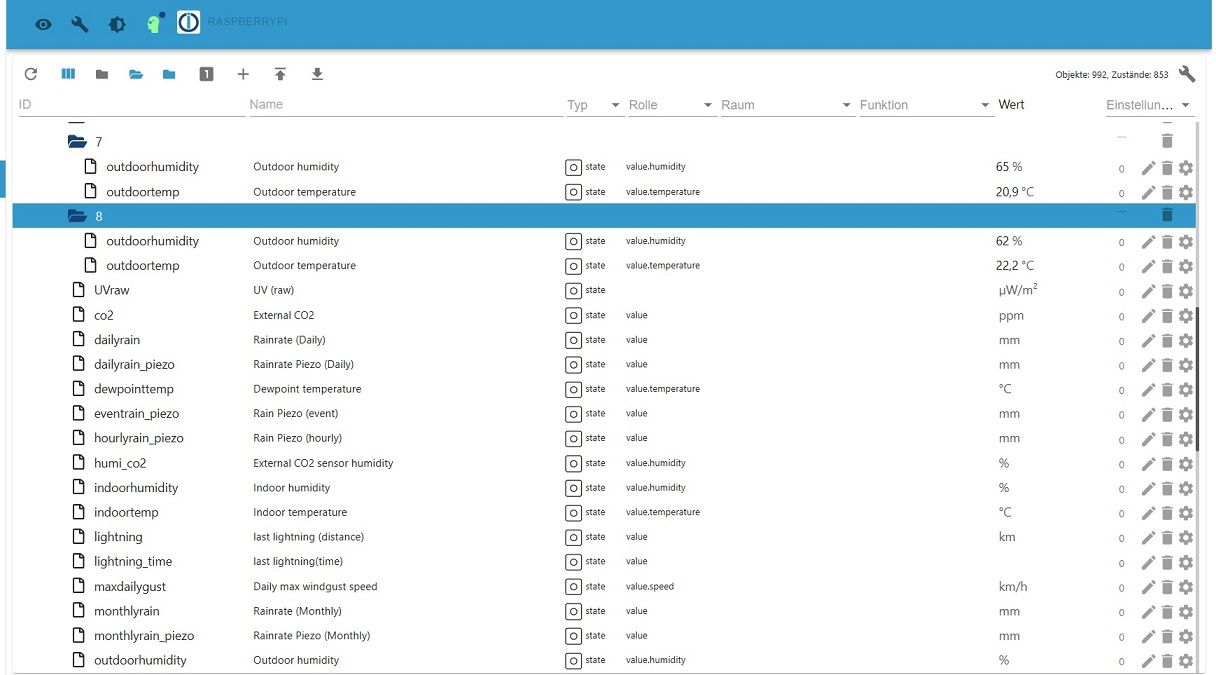Open the Funktion filter dropdown
The image size is (1216, 675).
coord(926,105)
